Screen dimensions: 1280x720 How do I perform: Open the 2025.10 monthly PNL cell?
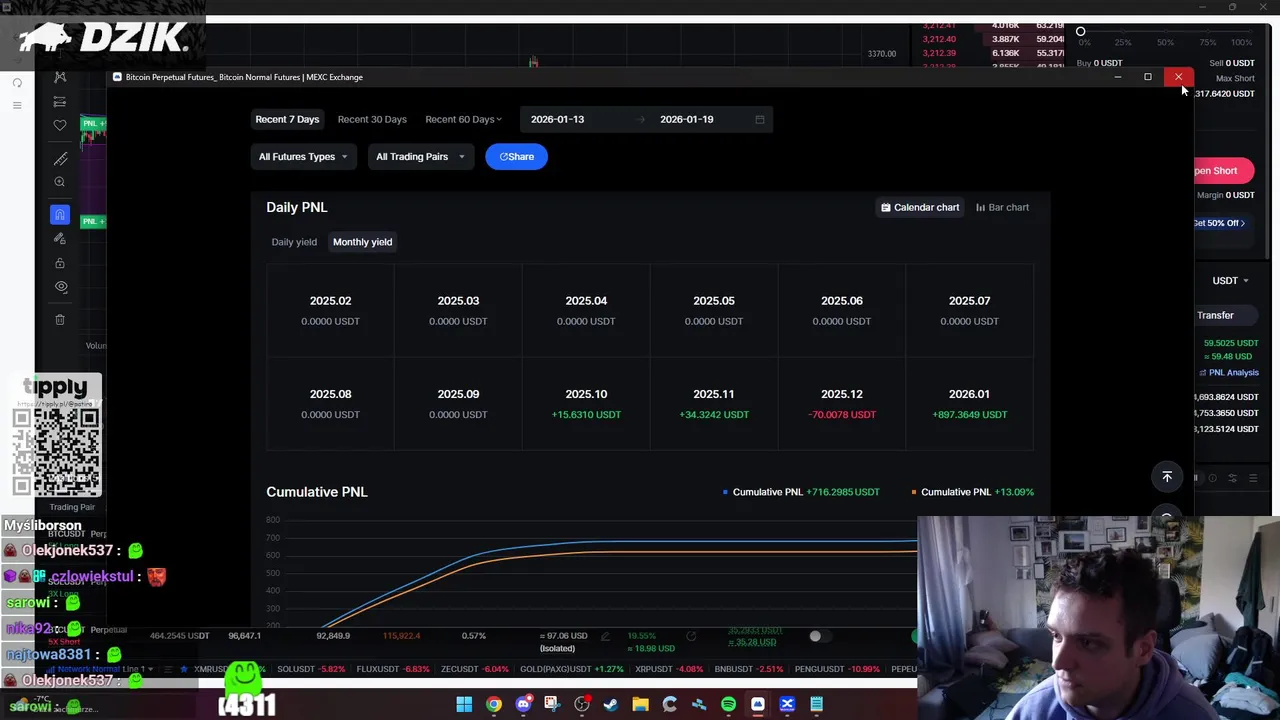click(586, 404)
